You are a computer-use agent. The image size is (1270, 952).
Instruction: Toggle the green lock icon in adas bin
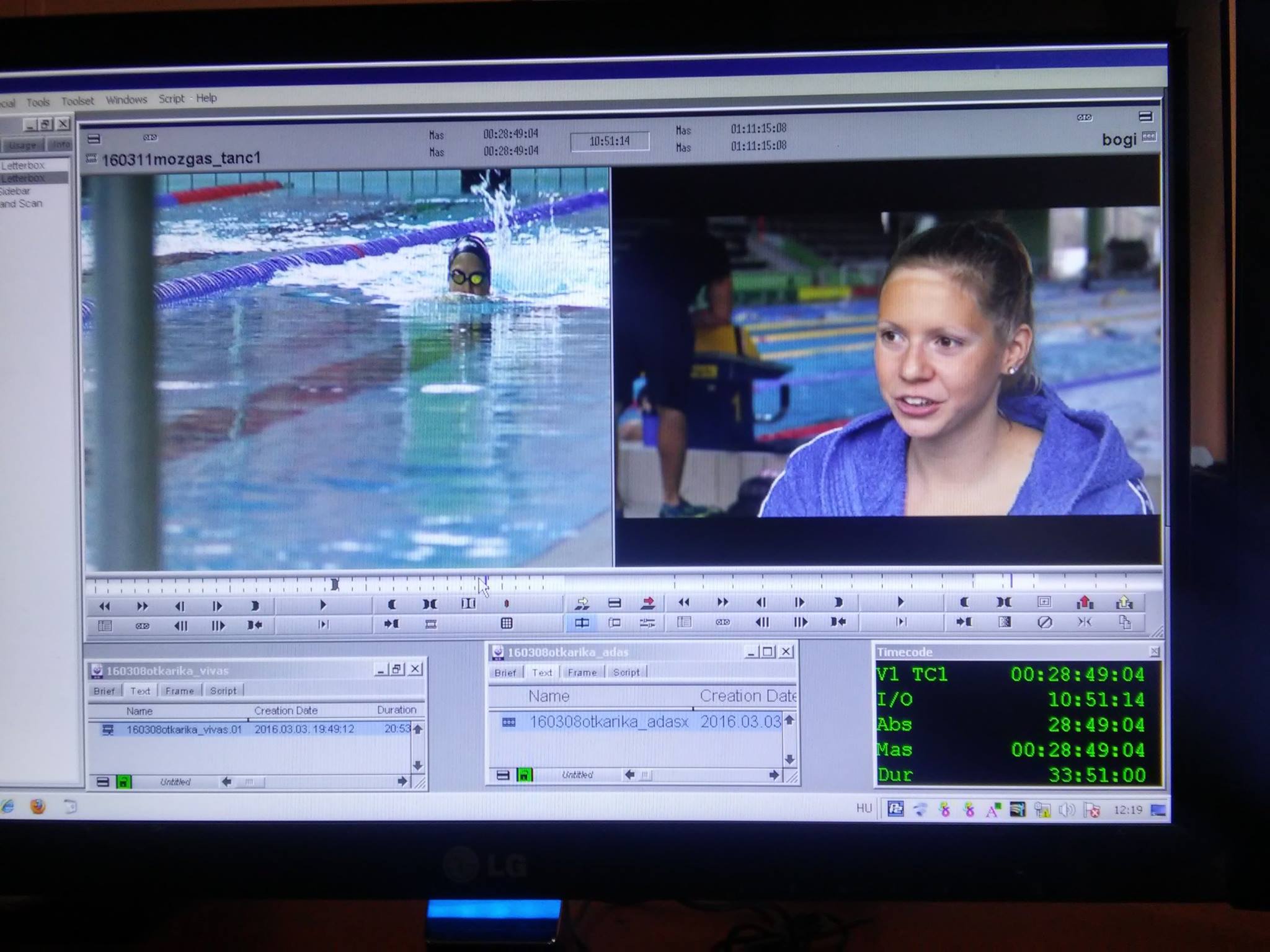pyautogui.click(x=525, y=775)
